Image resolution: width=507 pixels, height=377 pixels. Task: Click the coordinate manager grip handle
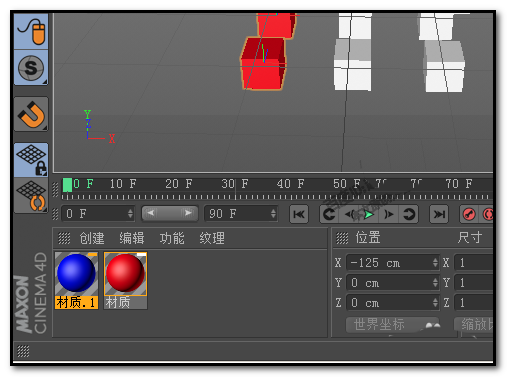342,238
